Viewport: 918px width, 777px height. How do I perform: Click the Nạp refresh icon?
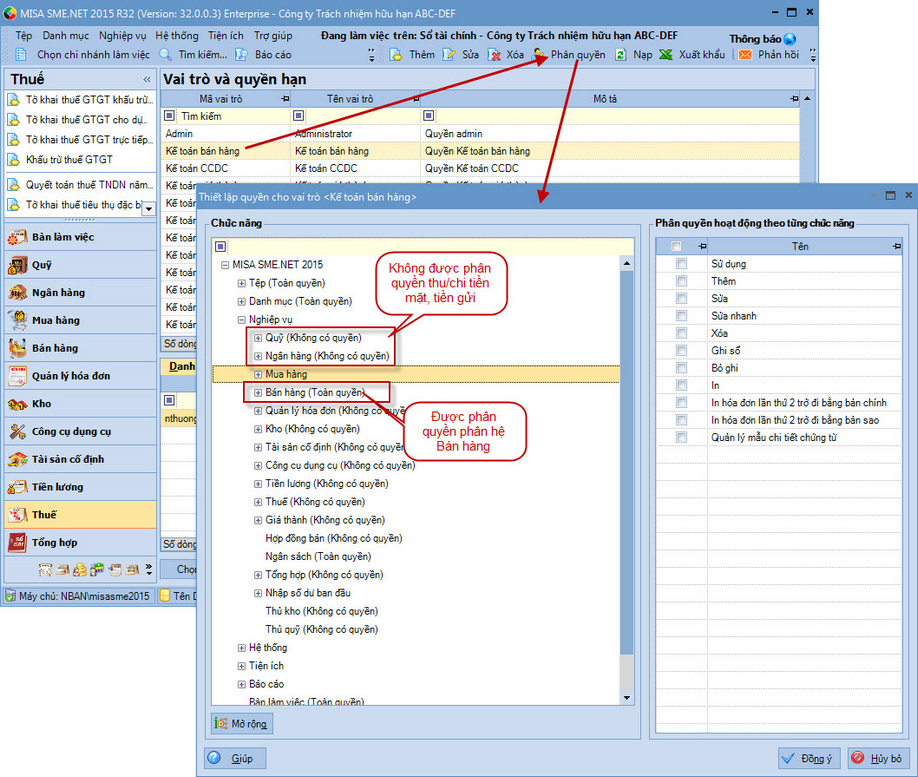click(620, 55)
